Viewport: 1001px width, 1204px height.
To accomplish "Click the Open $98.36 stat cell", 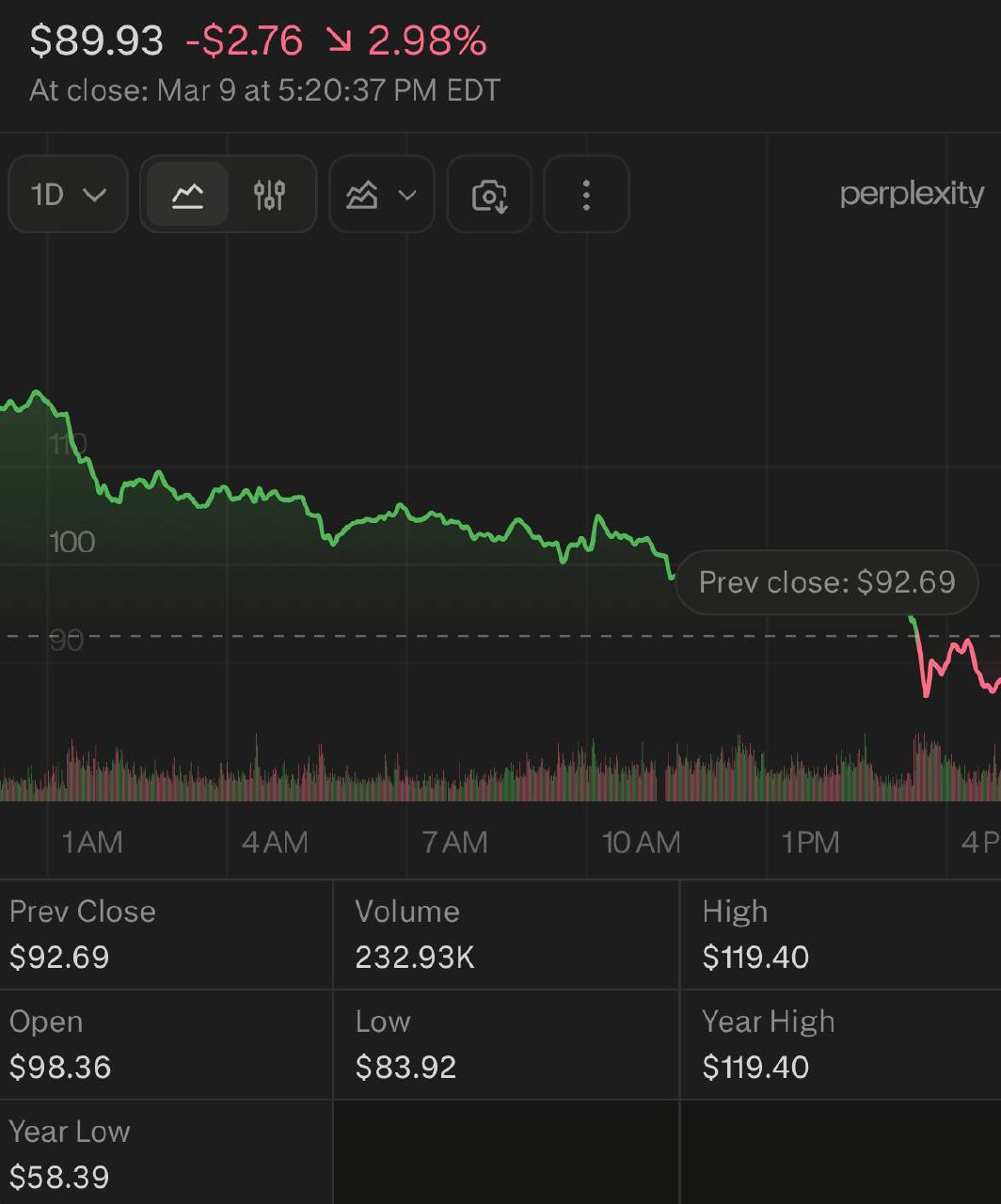I will pyautogui.click(x=166, y=1045).
